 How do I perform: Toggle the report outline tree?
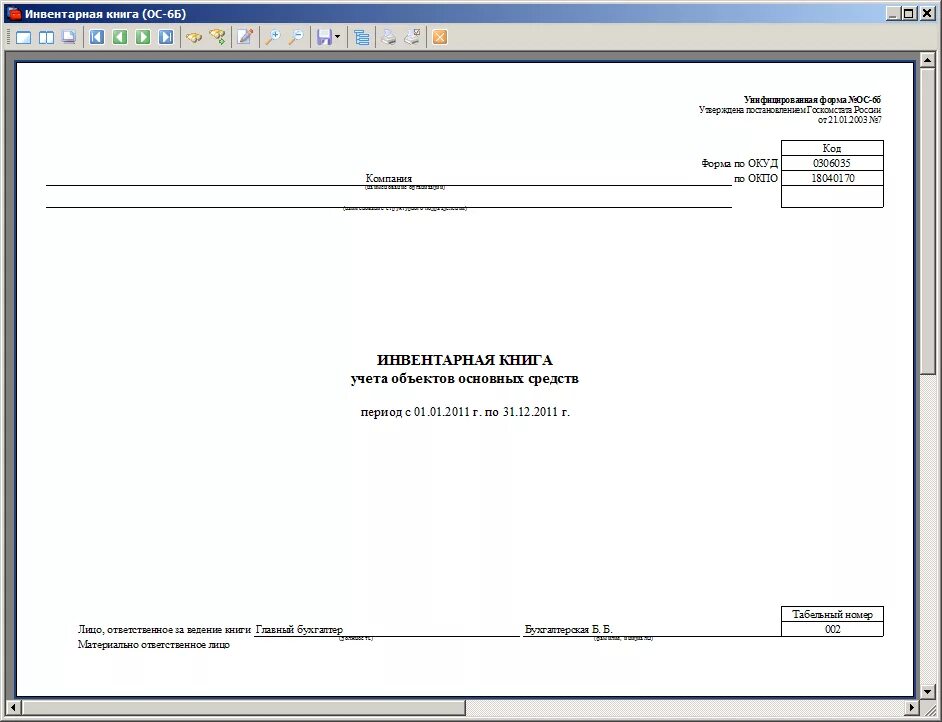point(362,37)
